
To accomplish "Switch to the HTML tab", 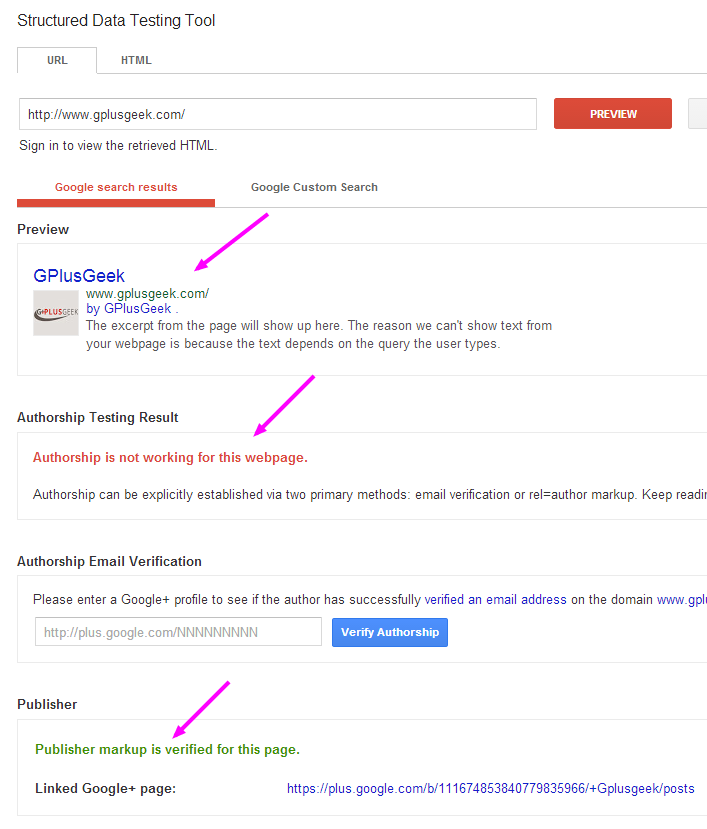I will pyautogui.click(x=136, y=60).
